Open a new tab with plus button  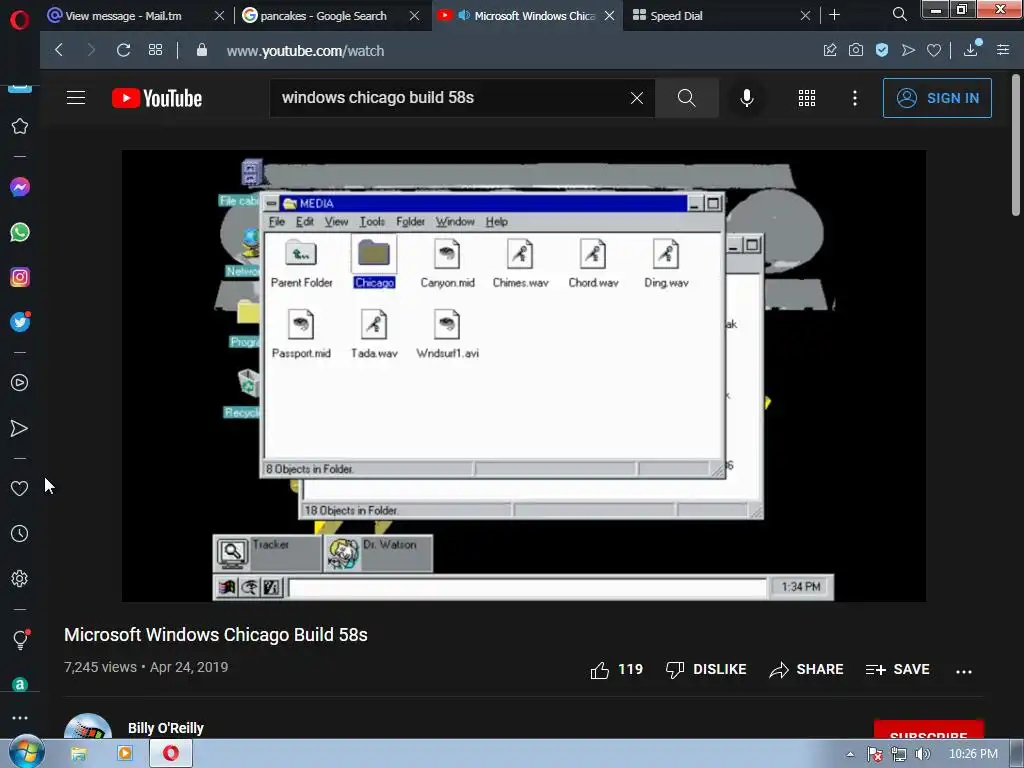pyautogui.click(x=834, y=14)
